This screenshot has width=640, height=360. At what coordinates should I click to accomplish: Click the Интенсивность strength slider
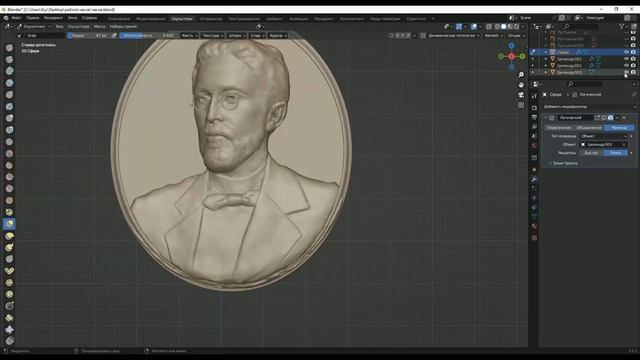(x=149, y=36)
